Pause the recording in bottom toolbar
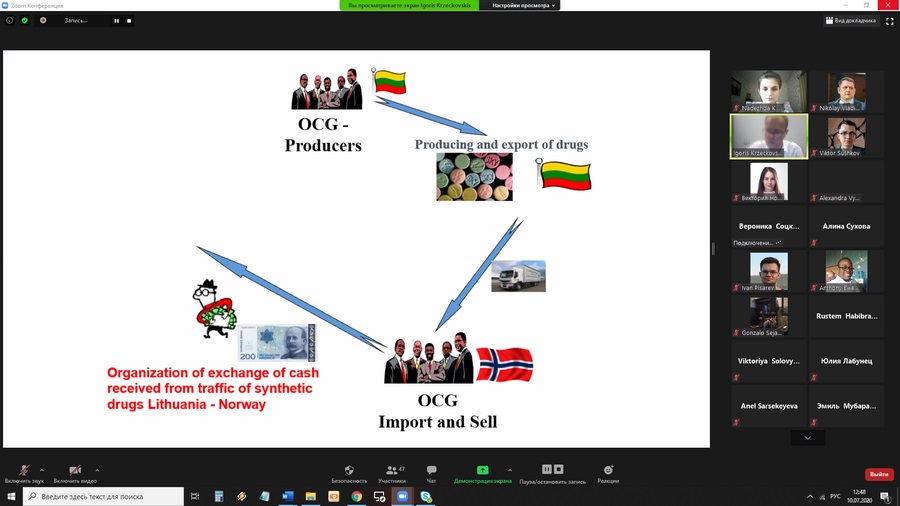This screenshot has height=506, width=900. coord(547,469)
